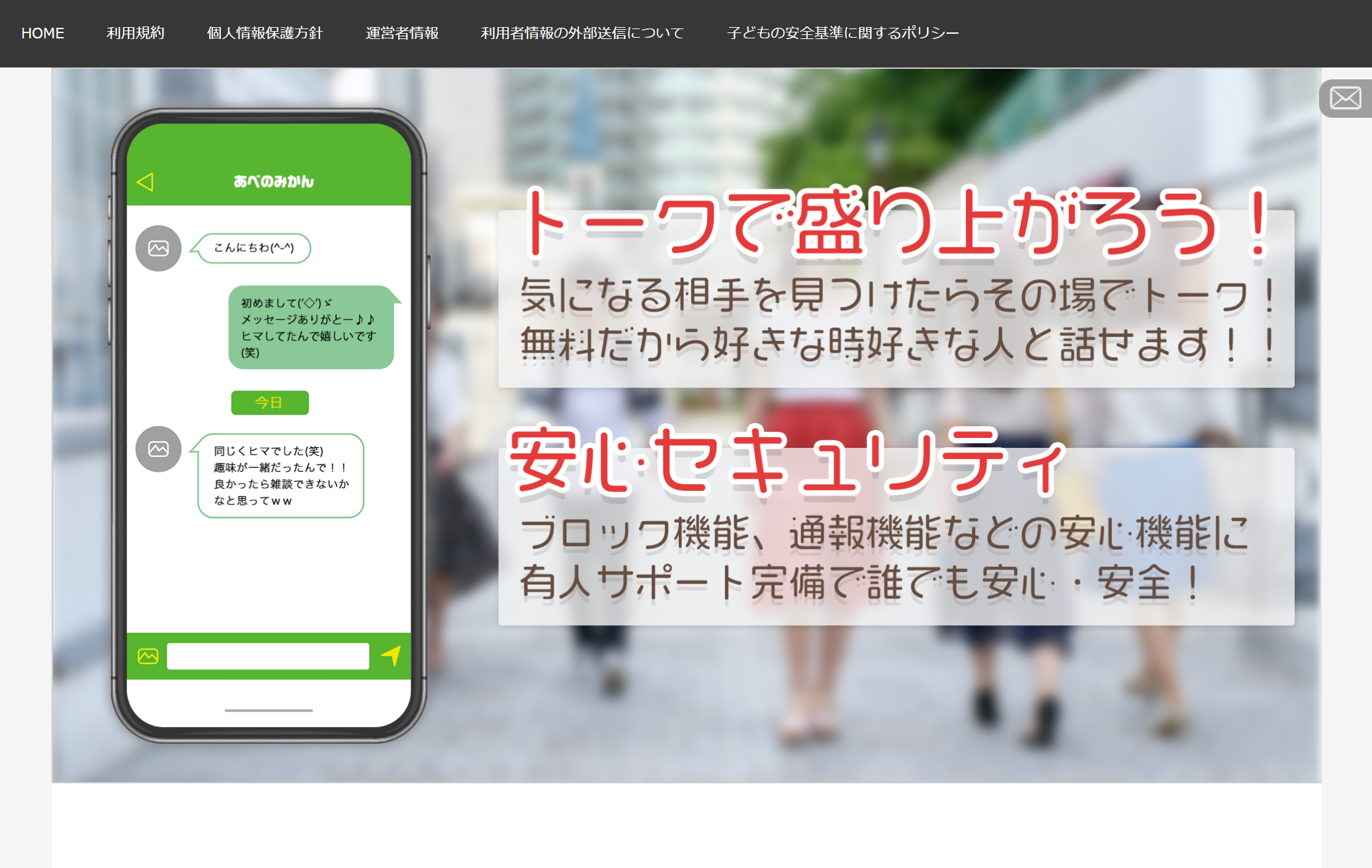
Task: Click the avatar icon beside 同じくヒマでした message
Action: point(158,449)
